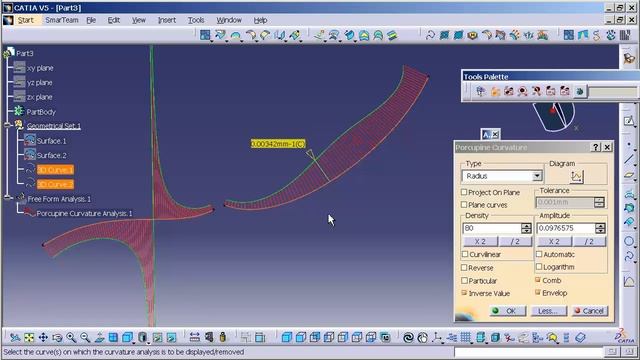Open the SmarTeam menu
Viewport: 640px width, 360px height.
click(x=62, y=20)
